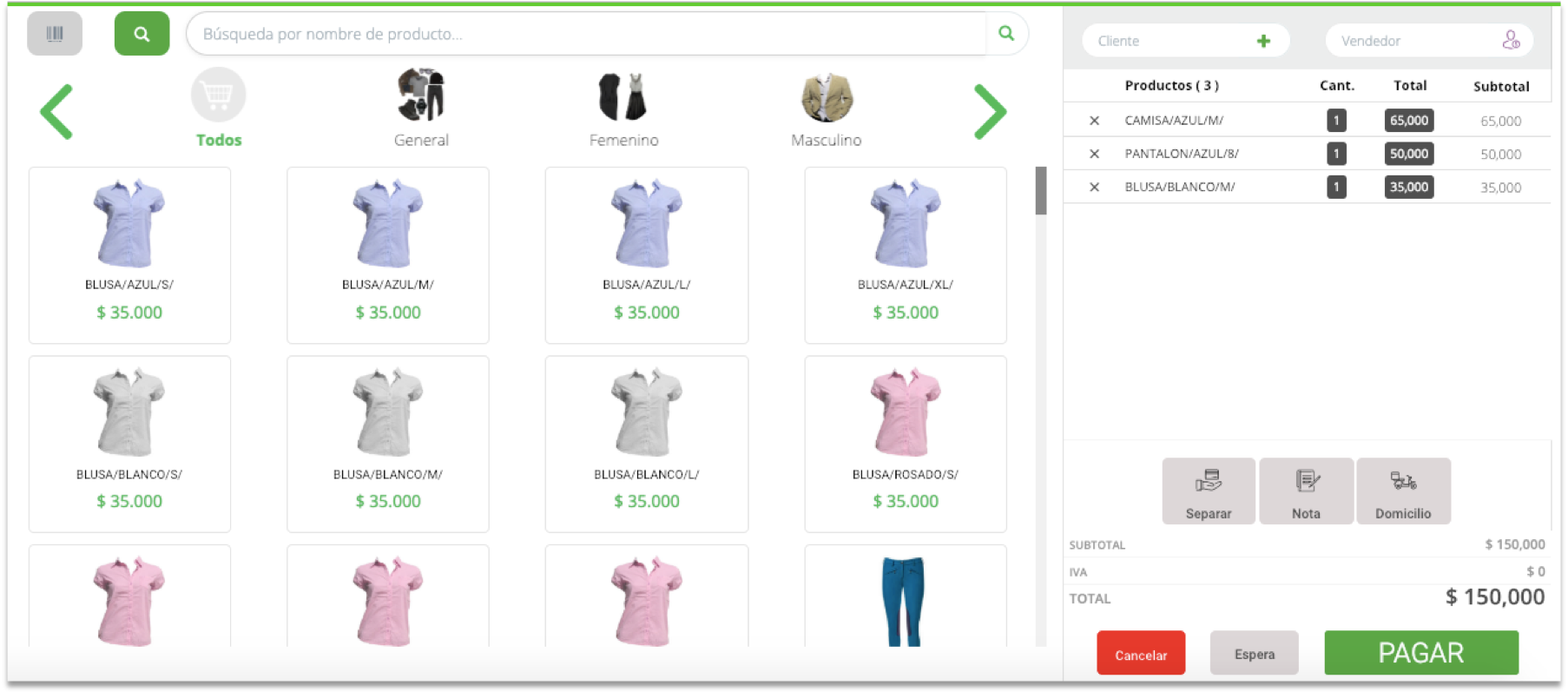
Task: Edit quantity of CAMISA/AZUL/M/
Action: pos(1336,121)
